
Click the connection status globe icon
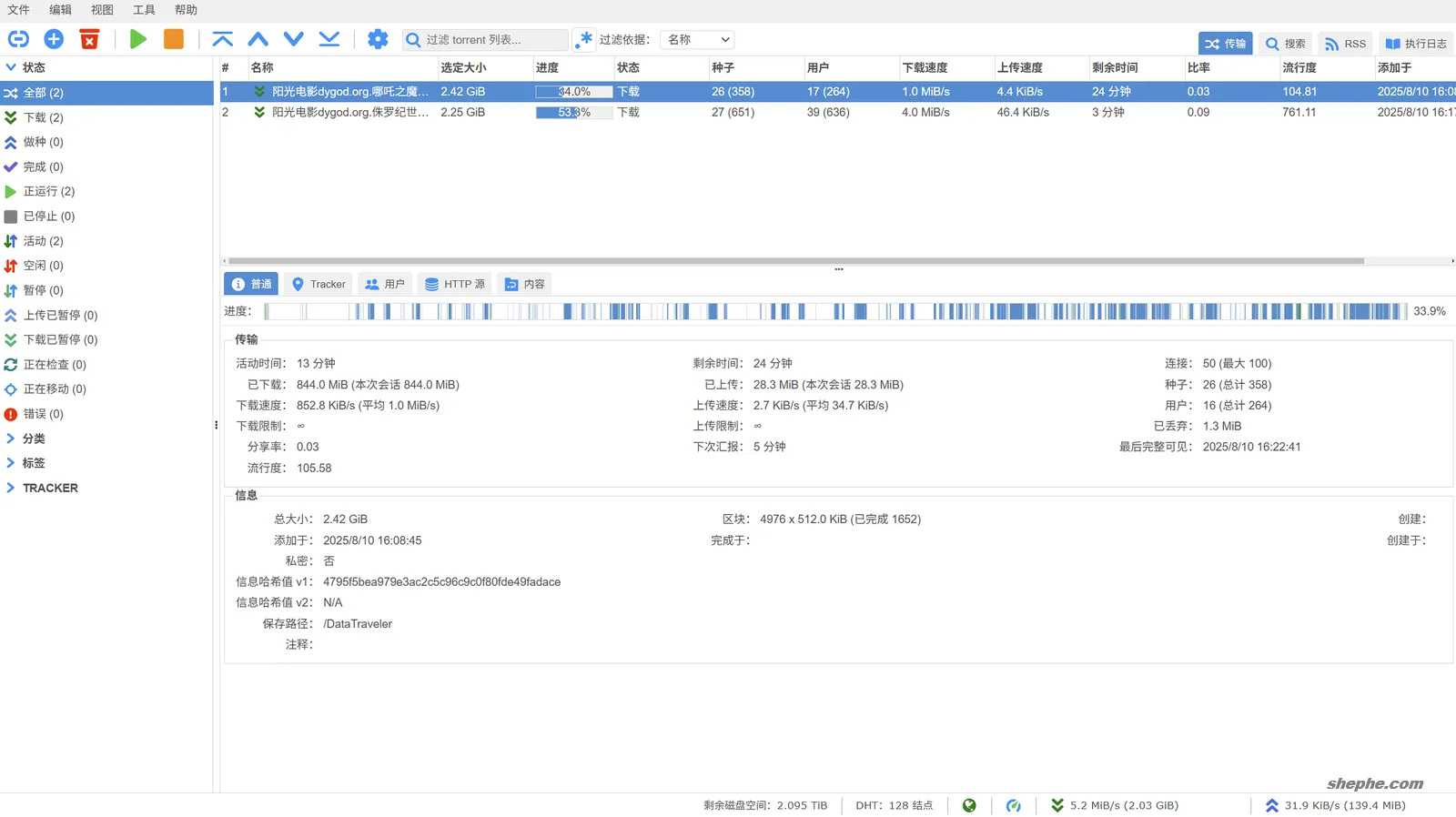(x=969, y=805)
